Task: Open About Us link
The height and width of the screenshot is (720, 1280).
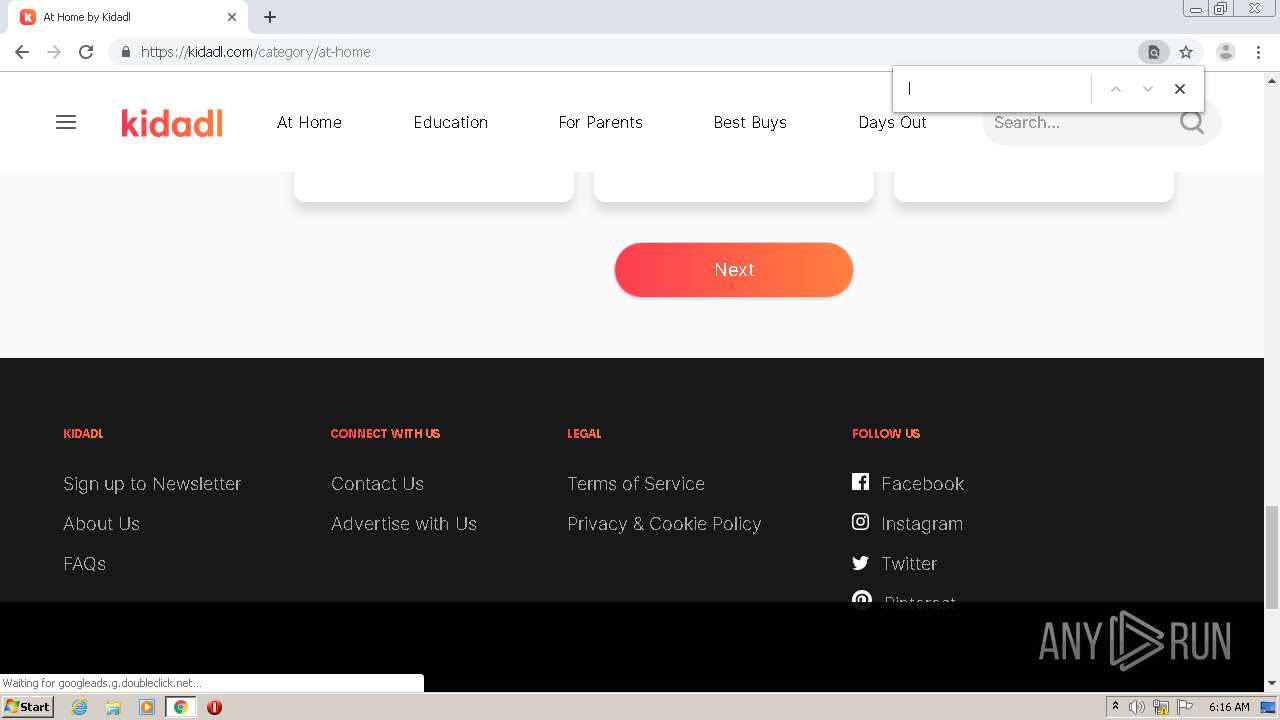Action: [101, 523]
